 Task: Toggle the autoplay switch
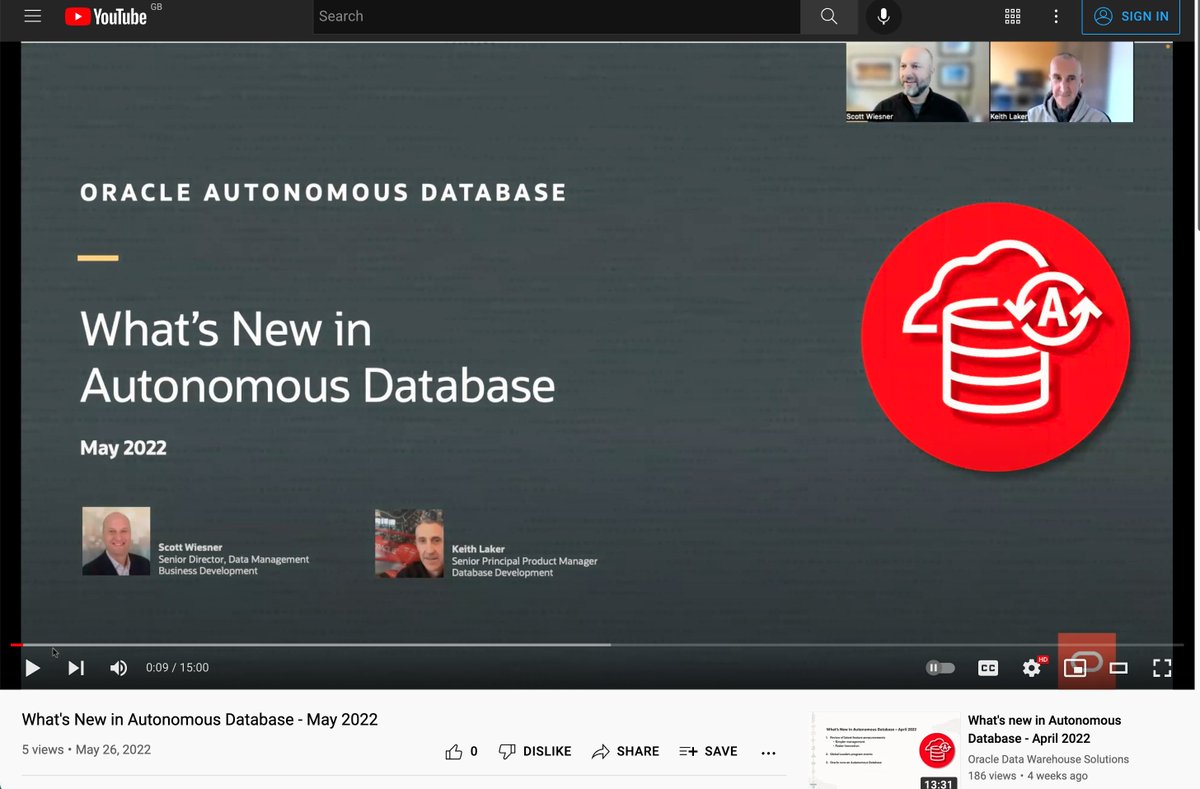[x=940, y=668]
